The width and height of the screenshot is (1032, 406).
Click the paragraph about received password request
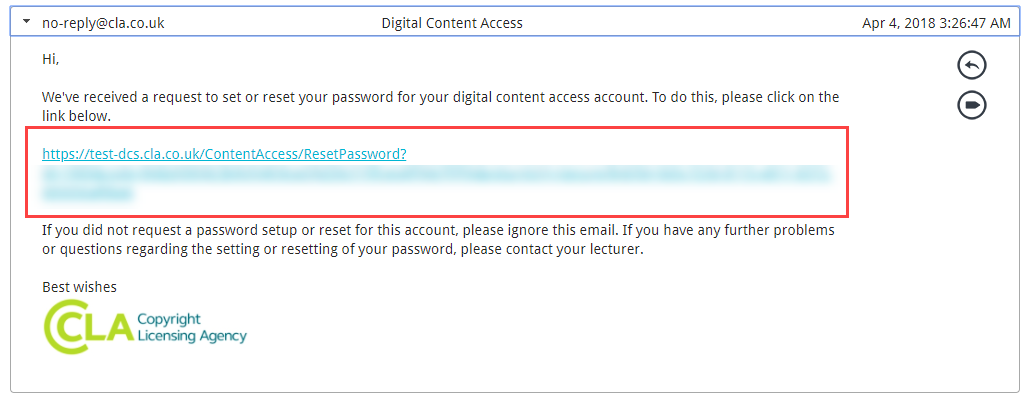[440, 98]
